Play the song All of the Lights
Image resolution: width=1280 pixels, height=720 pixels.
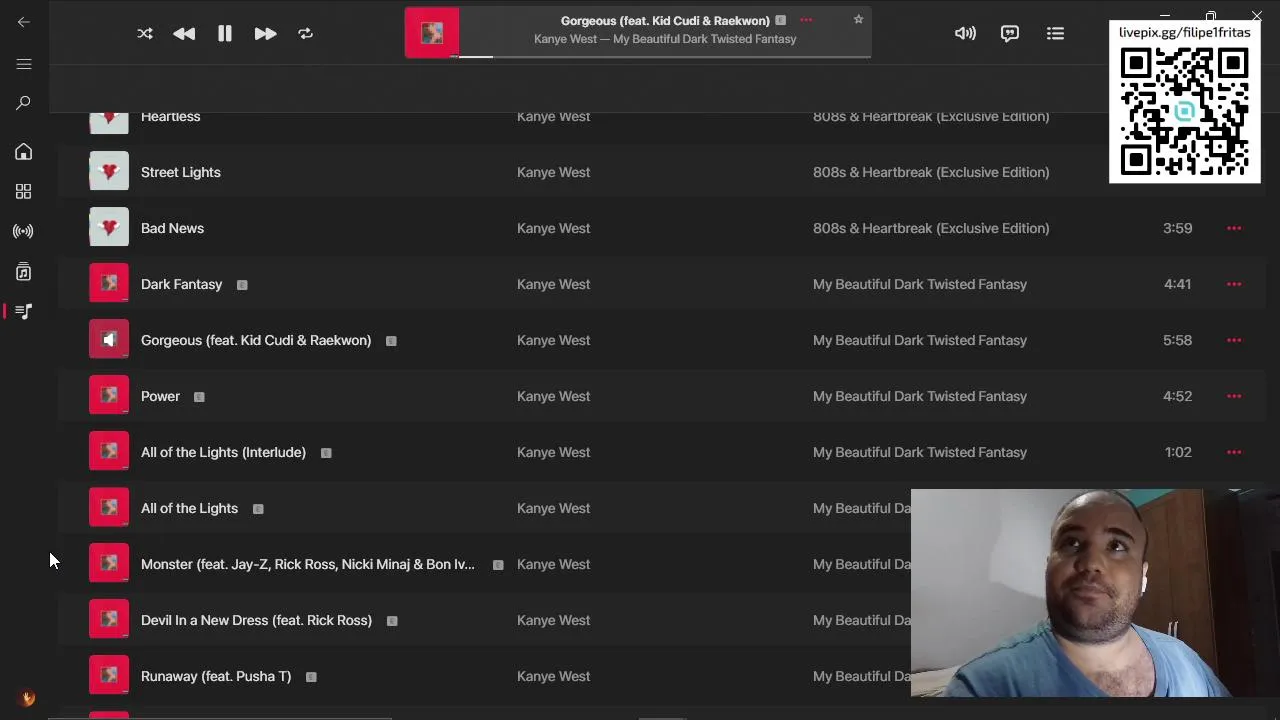[x=189, y=508]
